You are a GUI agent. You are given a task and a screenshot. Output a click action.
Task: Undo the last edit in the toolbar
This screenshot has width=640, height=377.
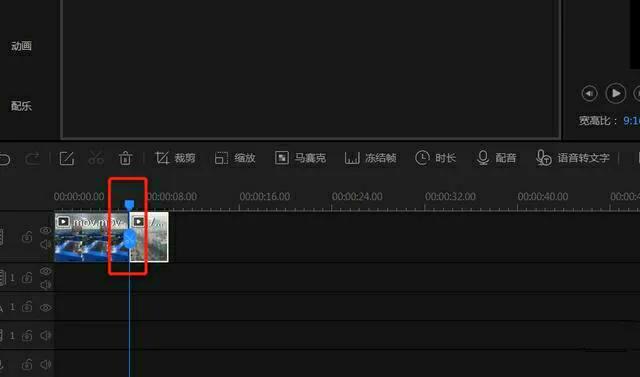tap(4, 158)
